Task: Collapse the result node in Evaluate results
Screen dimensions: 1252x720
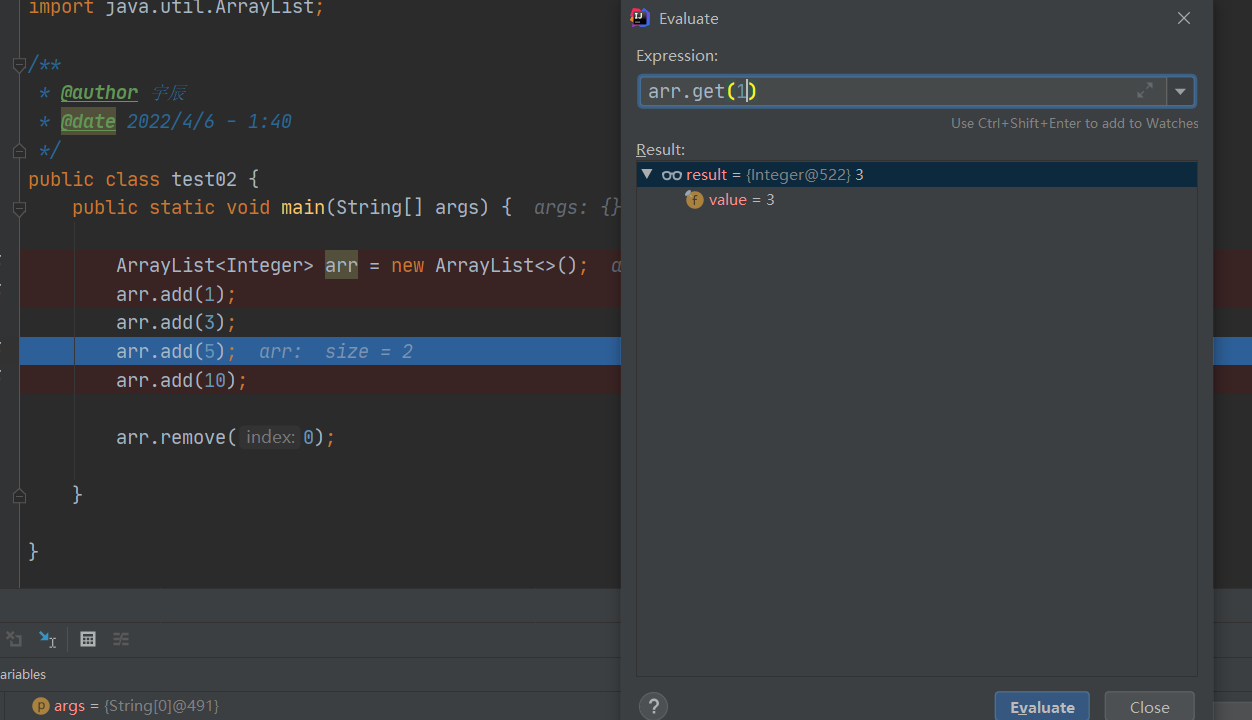Action: point(647,174)
